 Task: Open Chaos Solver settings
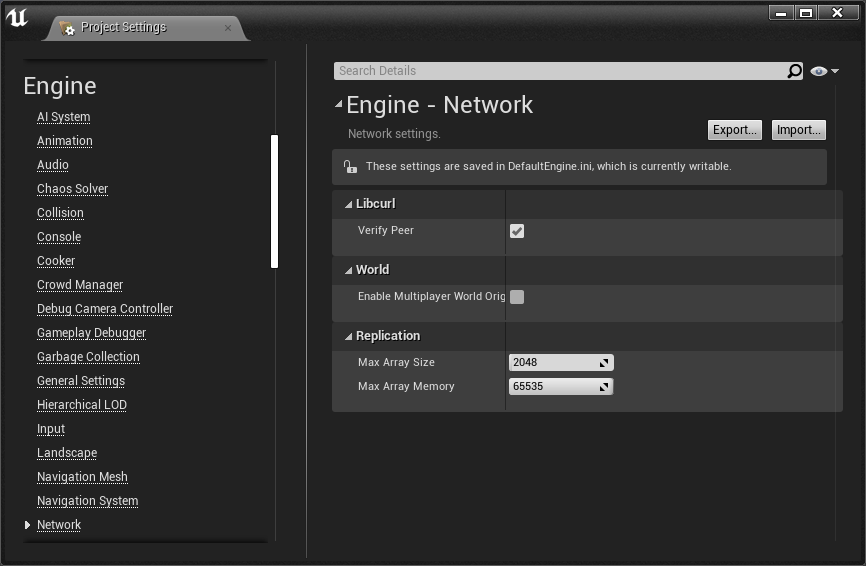click(72, 189)
